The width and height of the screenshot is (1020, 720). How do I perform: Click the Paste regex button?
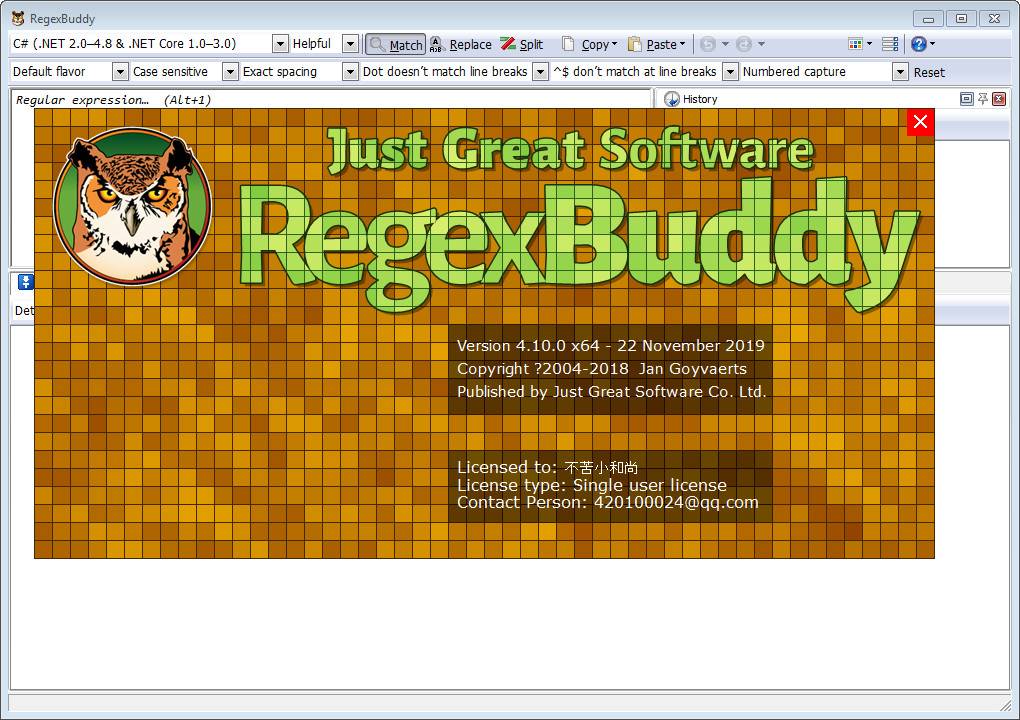tap(651, 44)
